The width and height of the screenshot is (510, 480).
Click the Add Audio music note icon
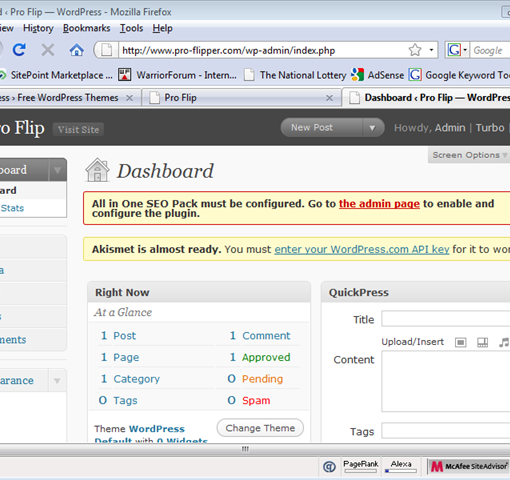[504, 342]
